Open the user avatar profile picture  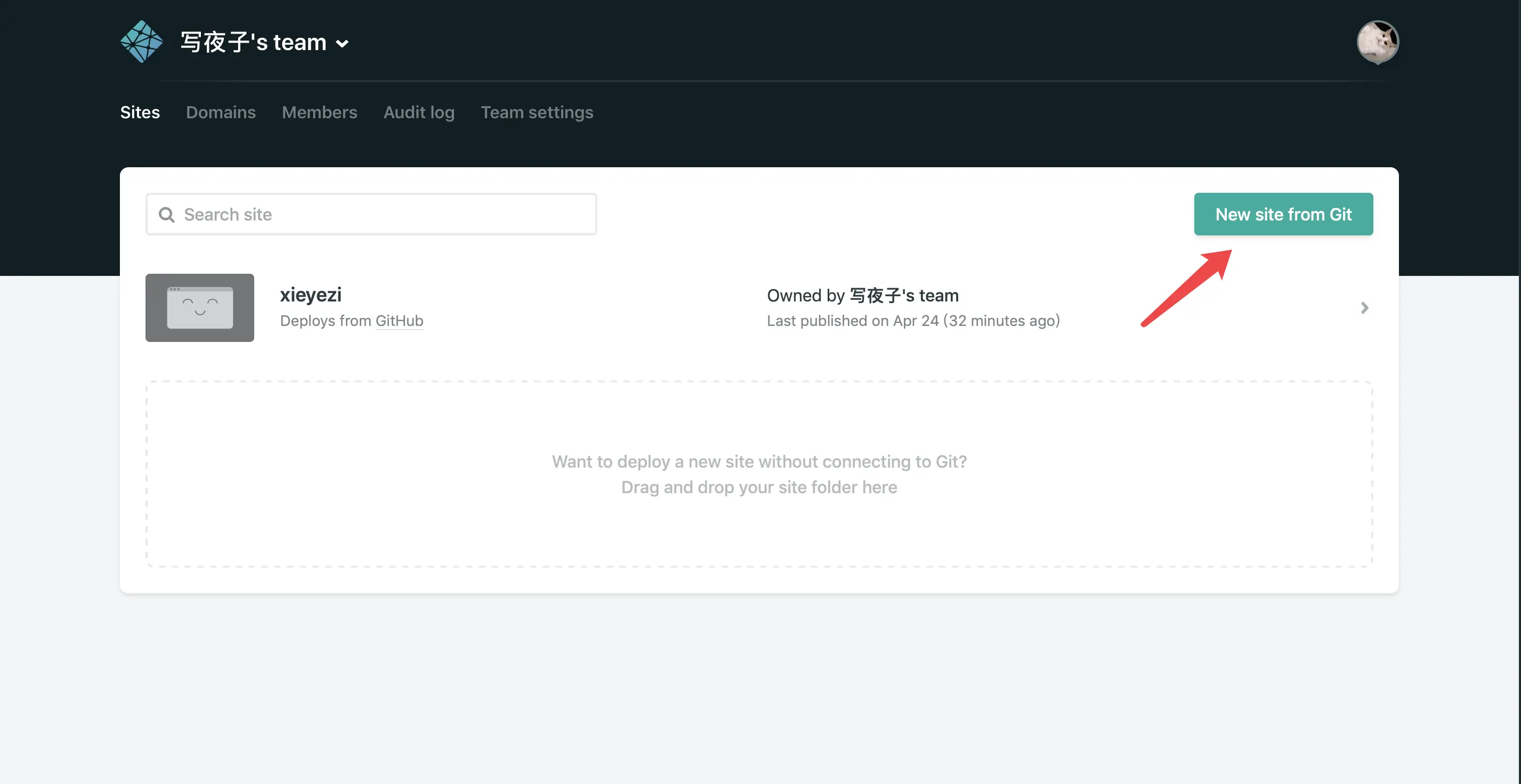[x=1378, y=42]
